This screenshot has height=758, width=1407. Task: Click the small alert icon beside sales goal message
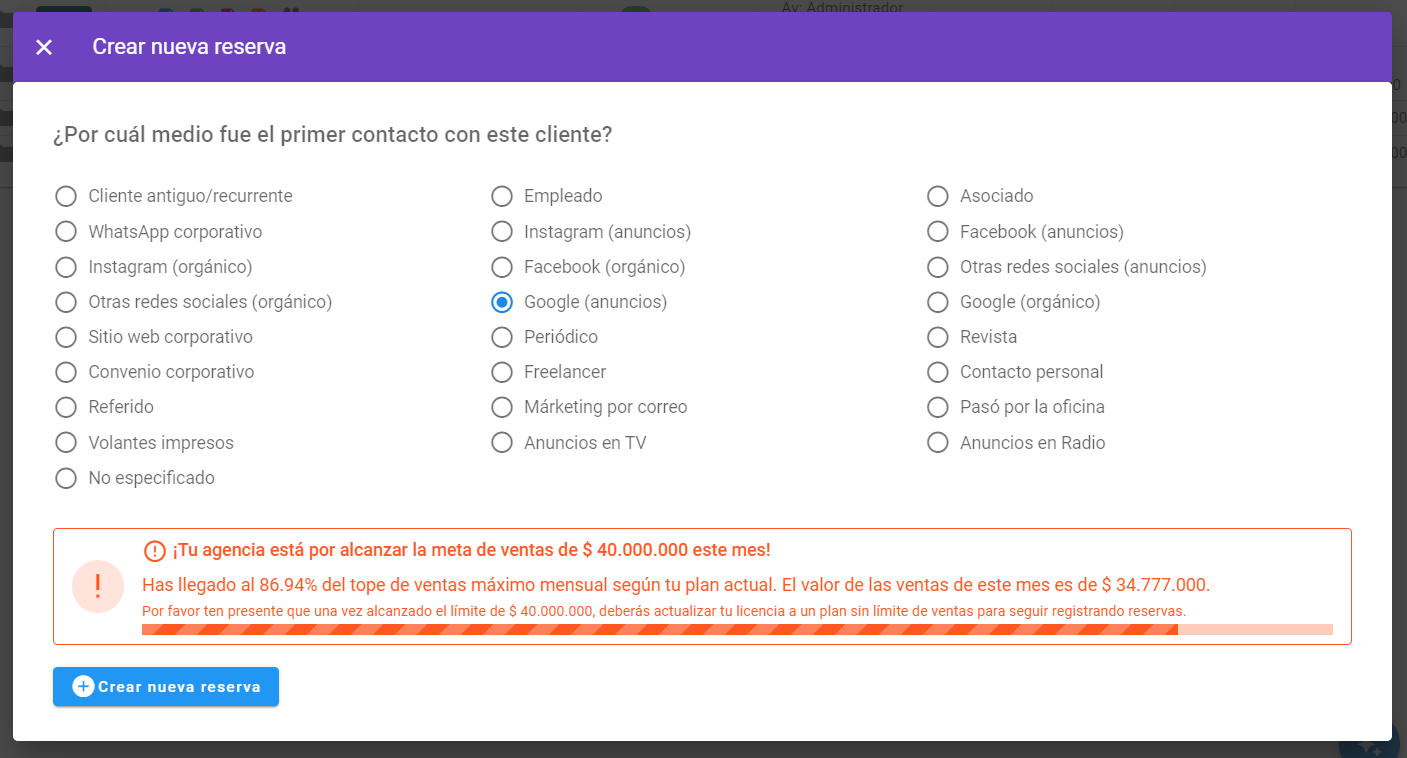point(155,551)
